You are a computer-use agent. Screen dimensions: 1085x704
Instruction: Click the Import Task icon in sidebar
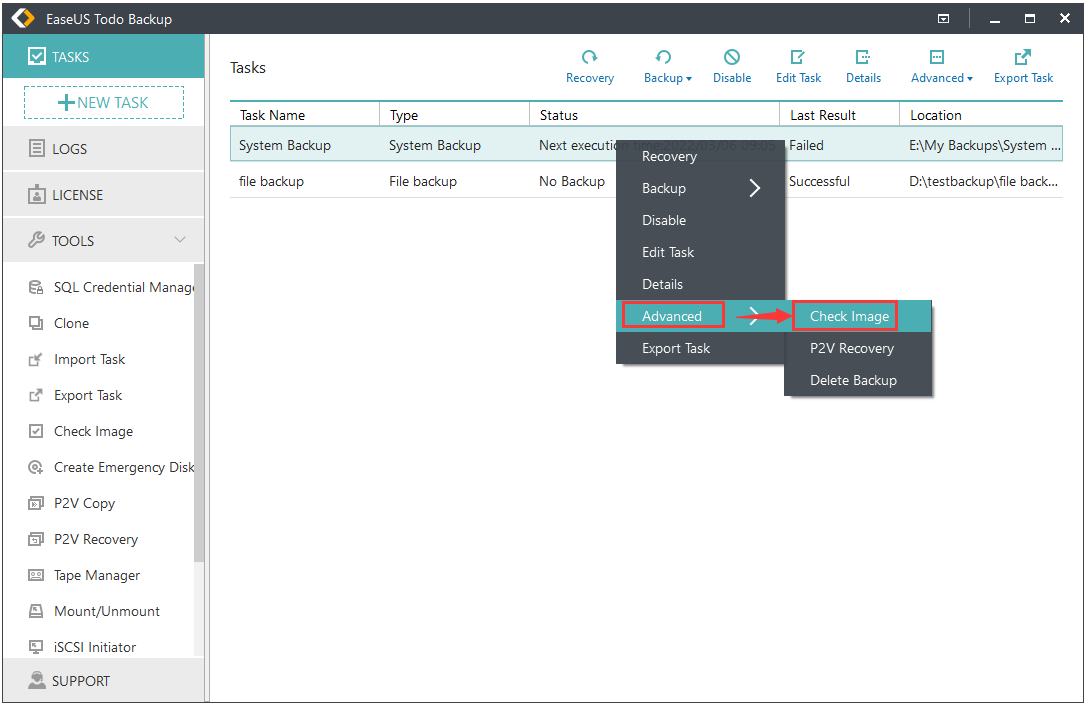(x=36, y=359)
